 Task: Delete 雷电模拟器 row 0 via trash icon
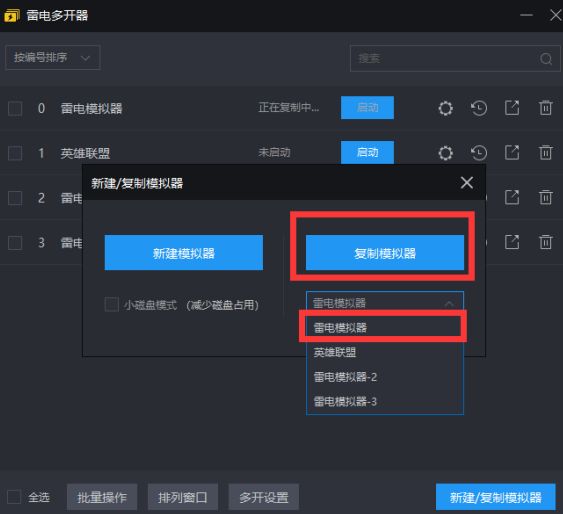(545, 108)
